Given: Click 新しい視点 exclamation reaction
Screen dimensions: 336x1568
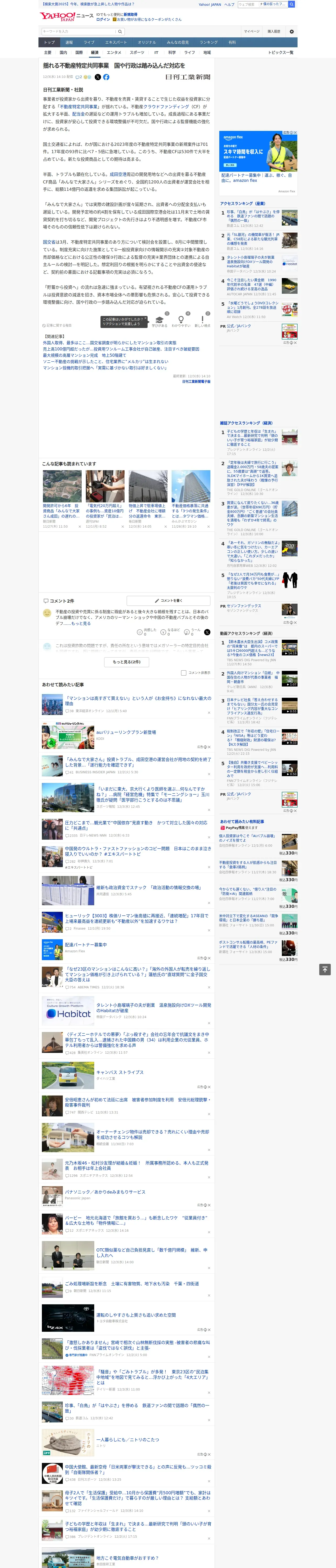Looking at the screenshot, I should pos(203,320).
